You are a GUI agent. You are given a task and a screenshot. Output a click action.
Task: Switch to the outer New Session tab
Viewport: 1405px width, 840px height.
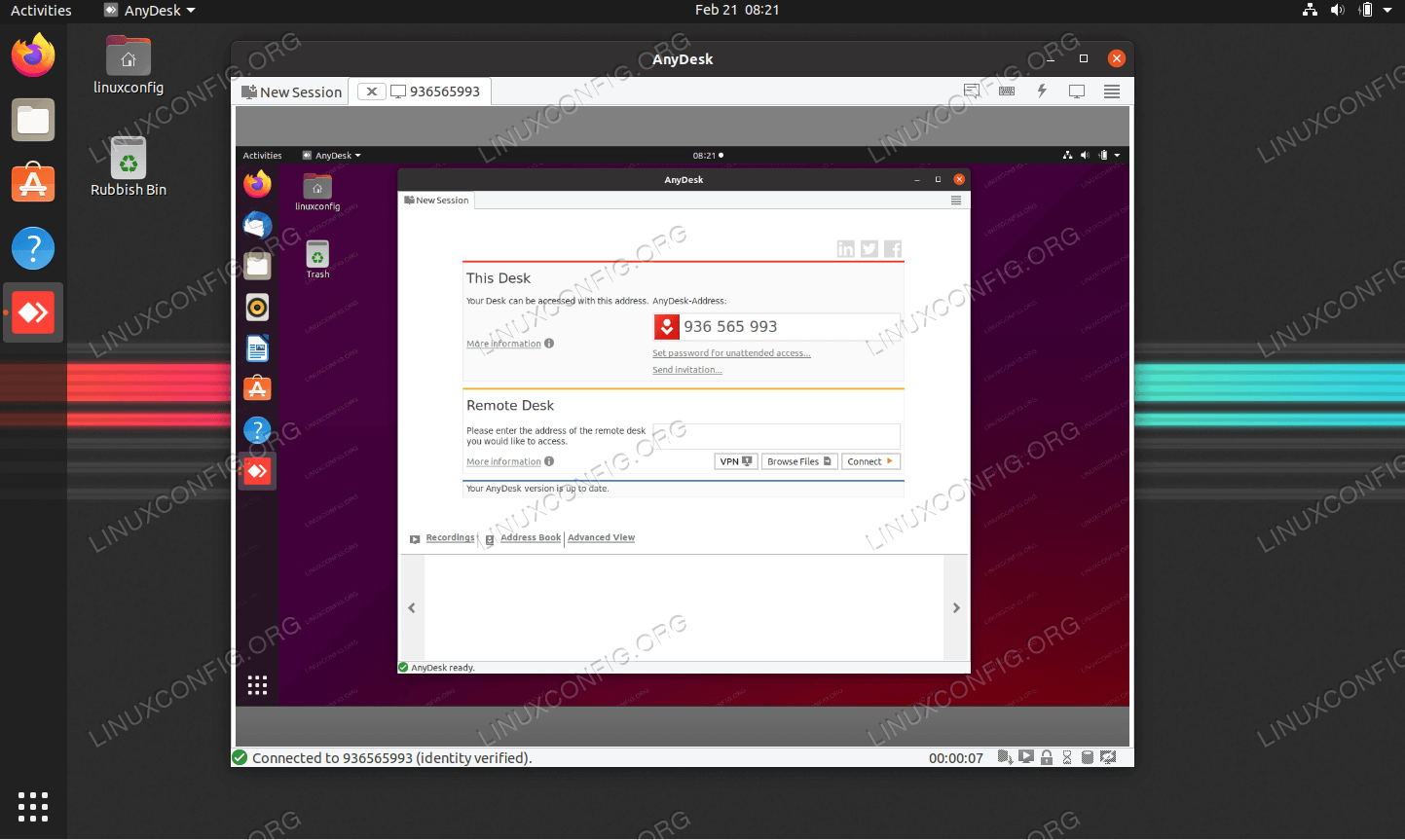tap(292, 91)
